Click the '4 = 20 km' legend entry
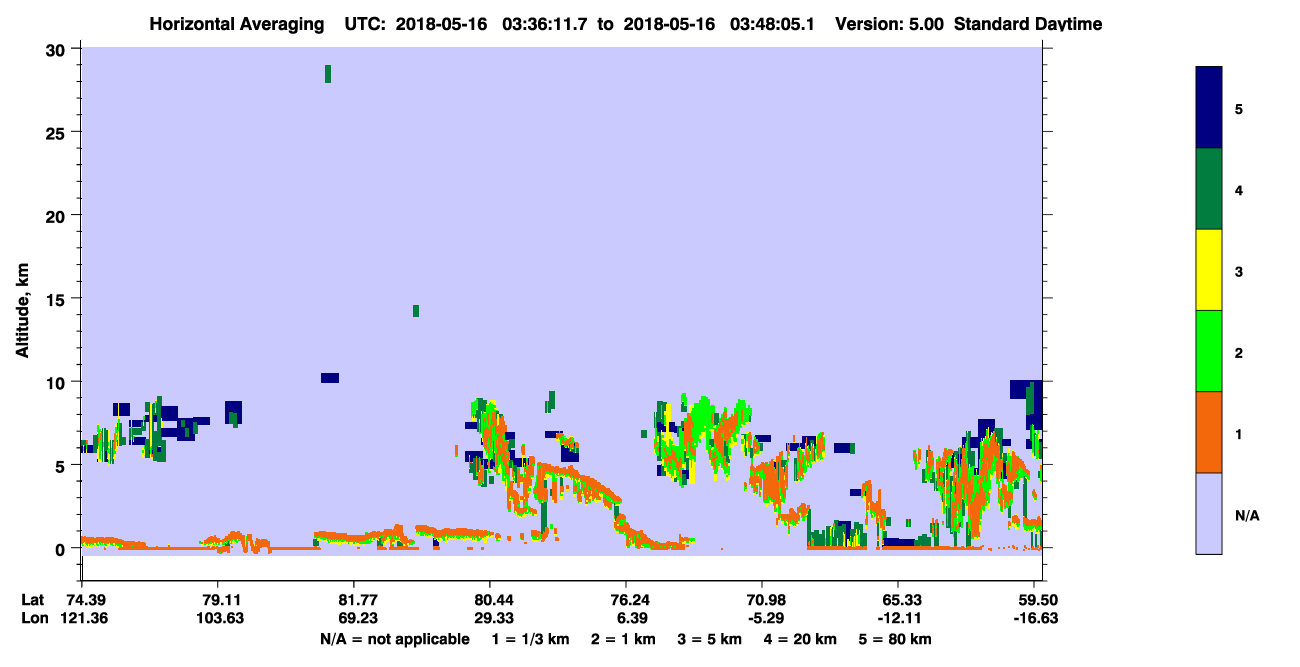 click(x=801, y=639)
